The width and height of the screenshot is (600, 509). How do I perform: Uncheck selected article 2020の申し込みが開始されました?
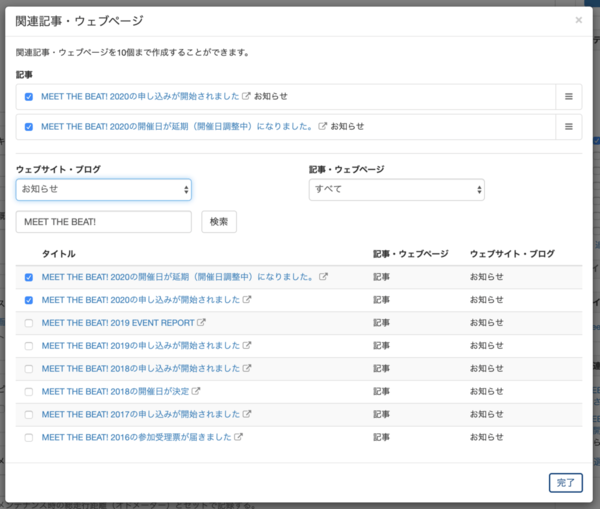pos(29,97)
